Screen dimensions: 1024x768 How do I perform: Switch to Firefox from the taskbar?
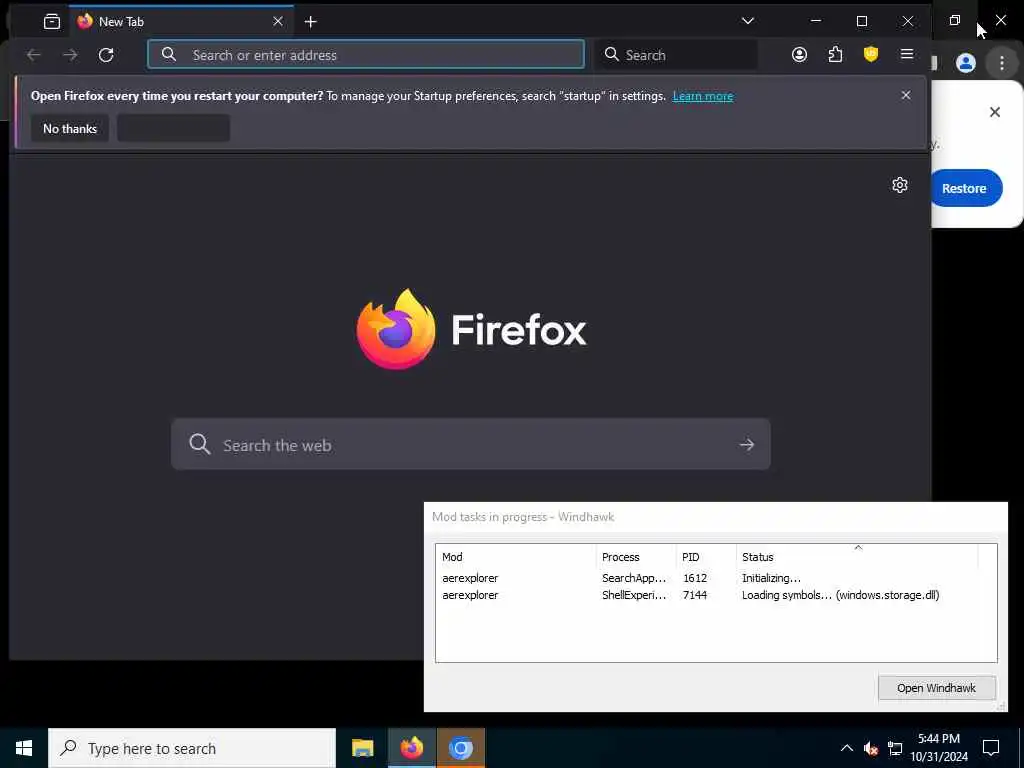(411, 748)
